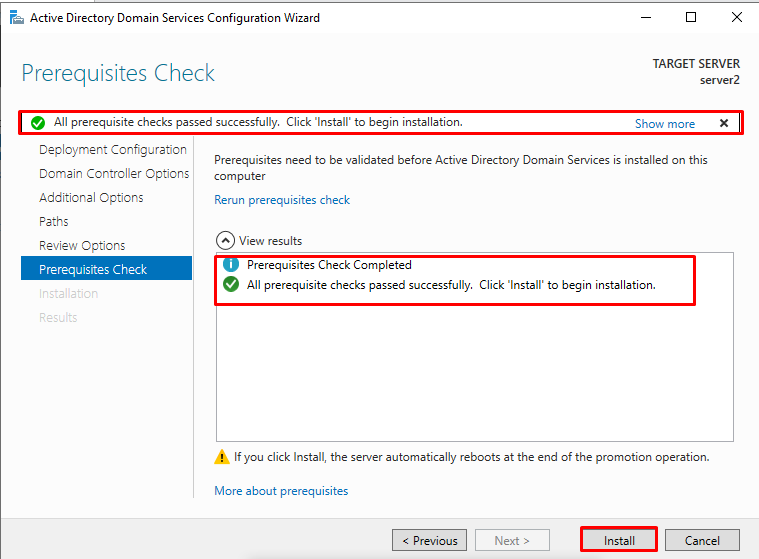Open More about prerequisites link
Viewport: 759px width, 559px height.
[x=281, y=491]
